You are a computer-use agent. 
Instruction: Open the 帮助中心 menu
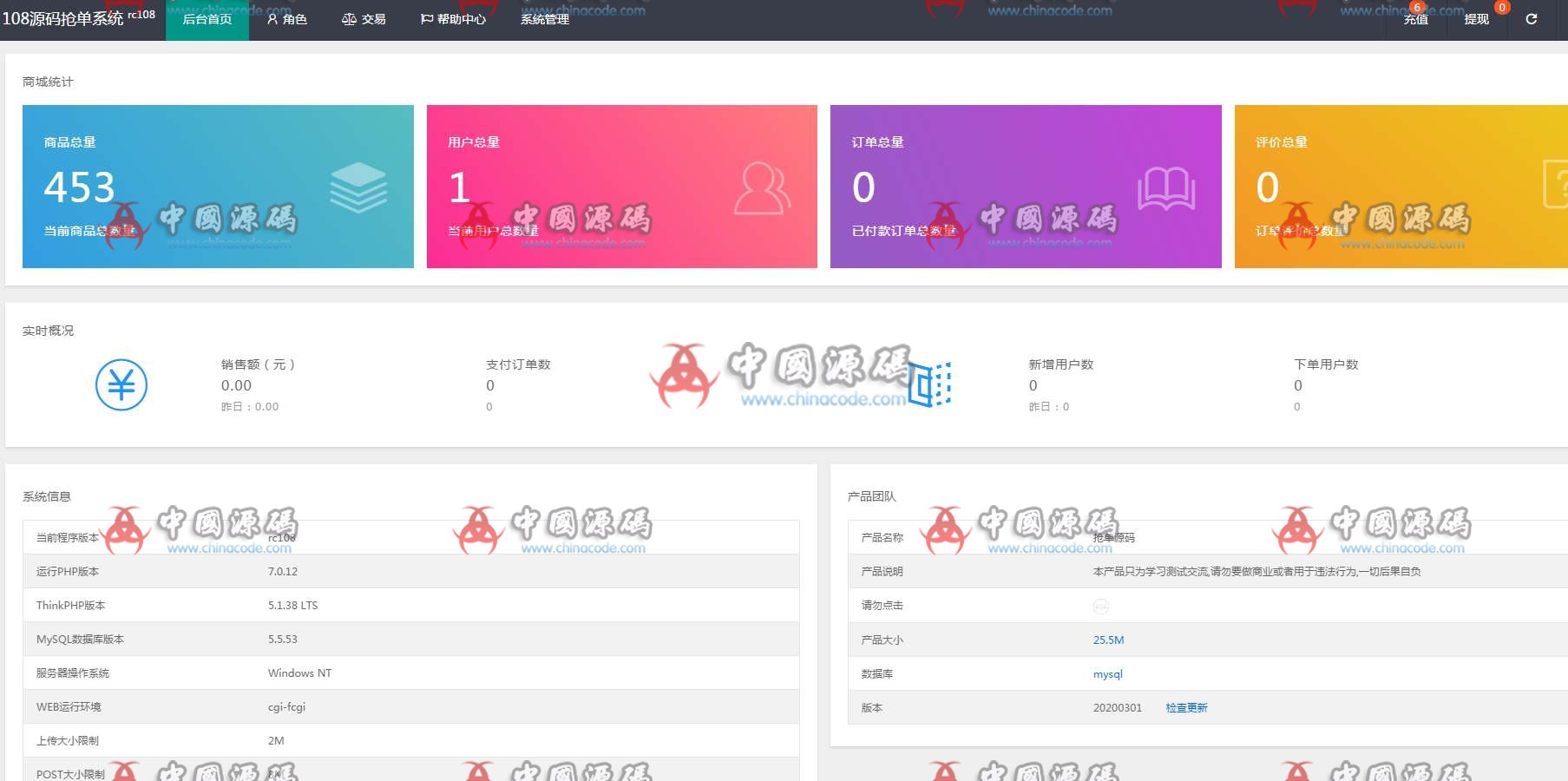[453, 19]
